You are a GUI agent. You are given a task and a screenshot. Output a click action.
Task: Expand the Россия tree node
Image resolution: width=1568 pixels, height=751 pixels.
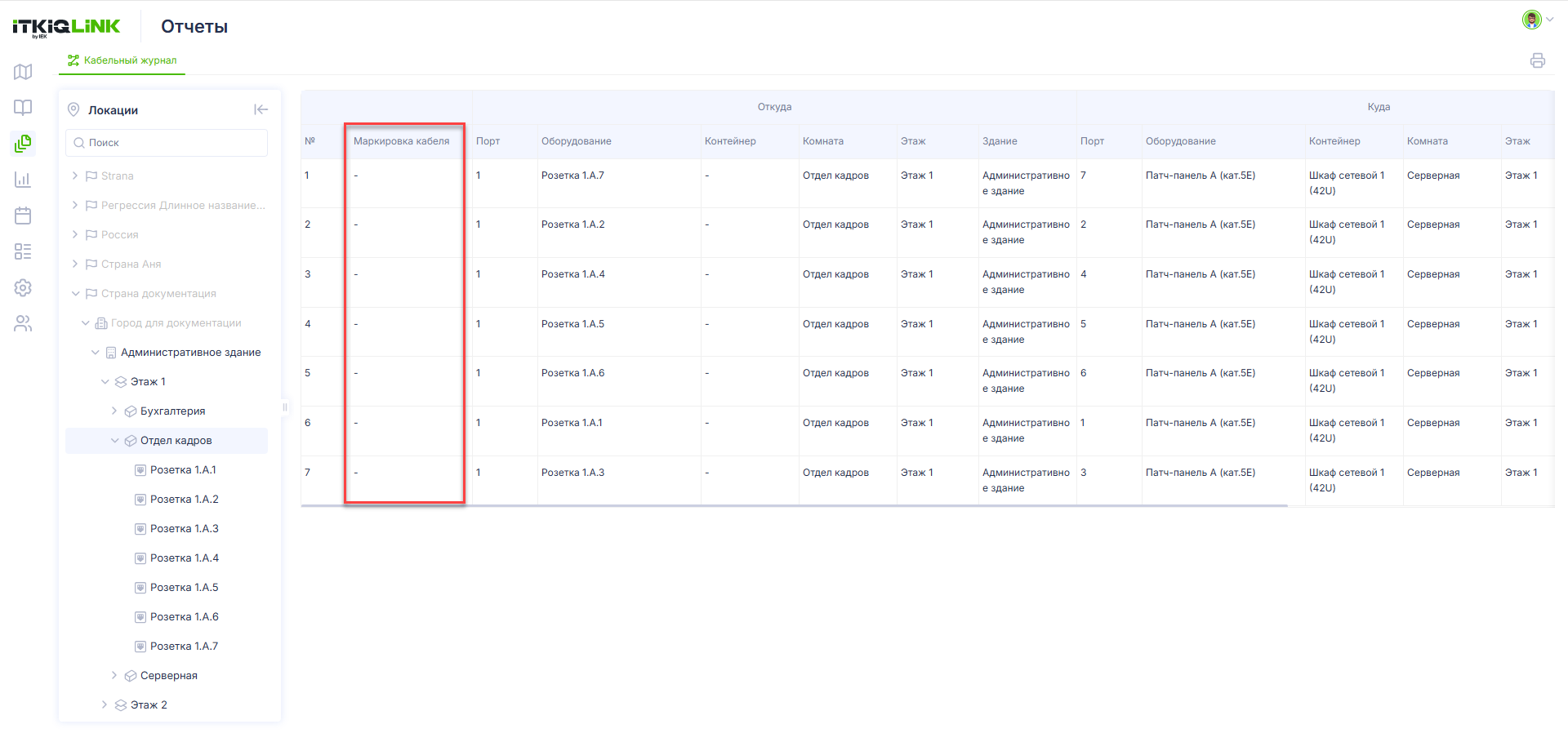point(75,234)
